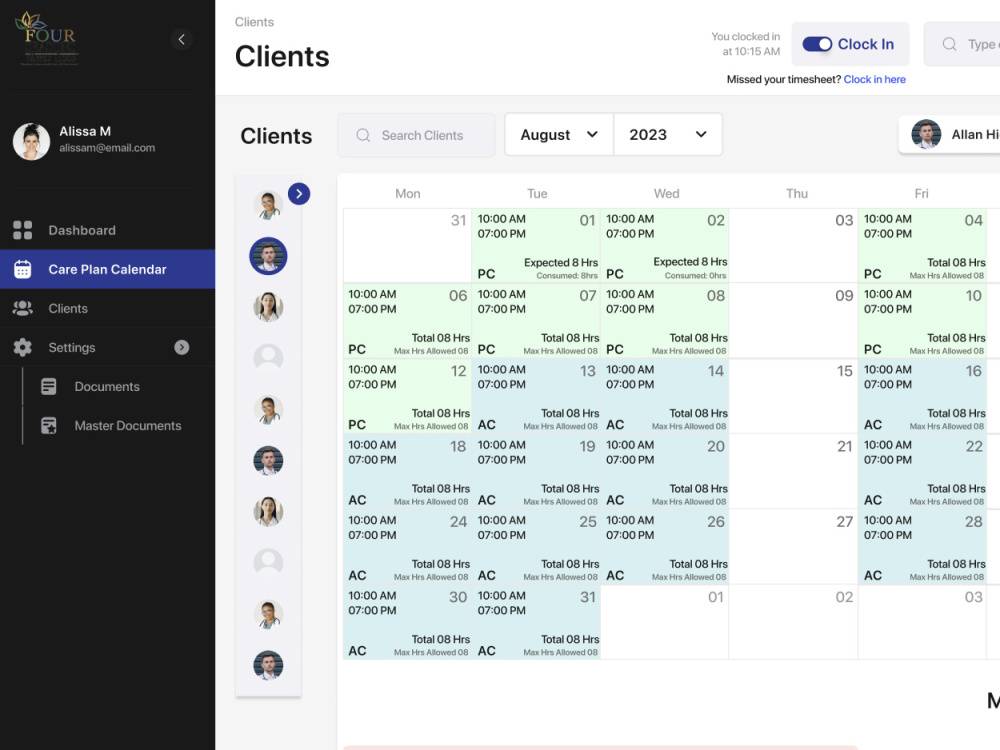Click the empty Thursday 03 cell
The width and height of the screenshot is (1000, 750).
(793, 246)
